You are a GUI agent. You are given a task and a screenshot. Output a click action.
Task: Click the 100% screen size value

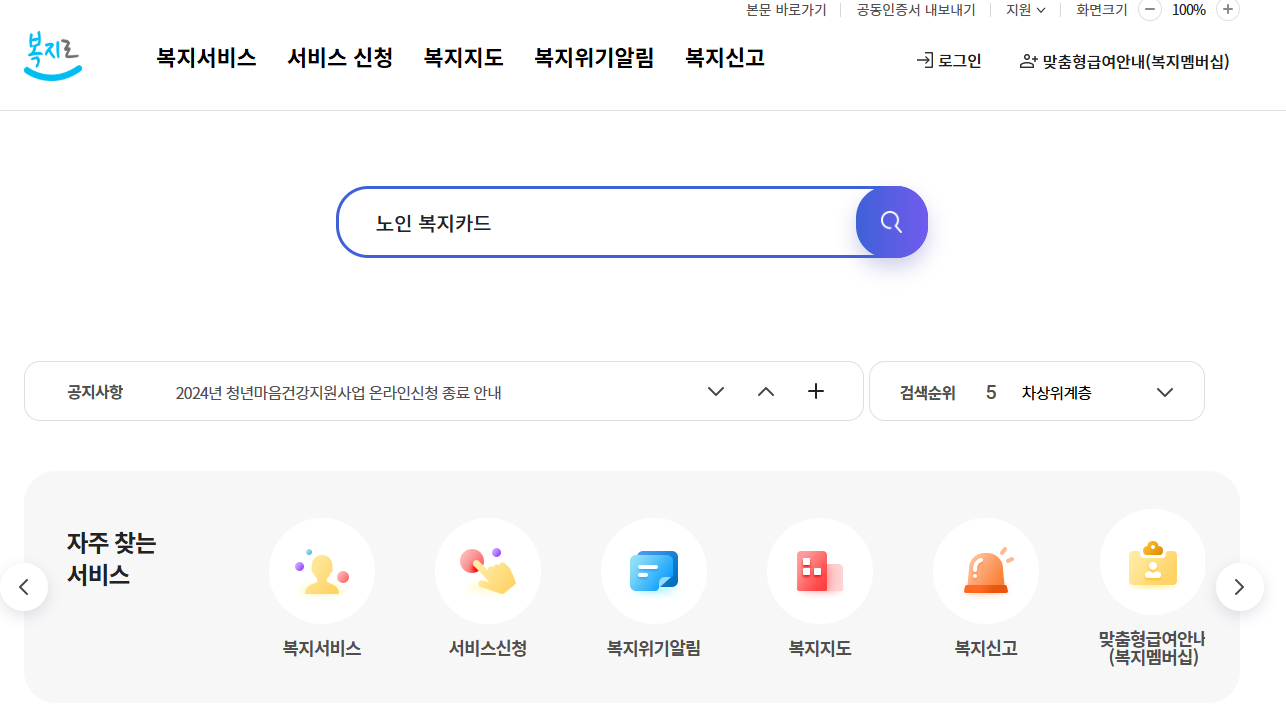[x=1189, y=10]
